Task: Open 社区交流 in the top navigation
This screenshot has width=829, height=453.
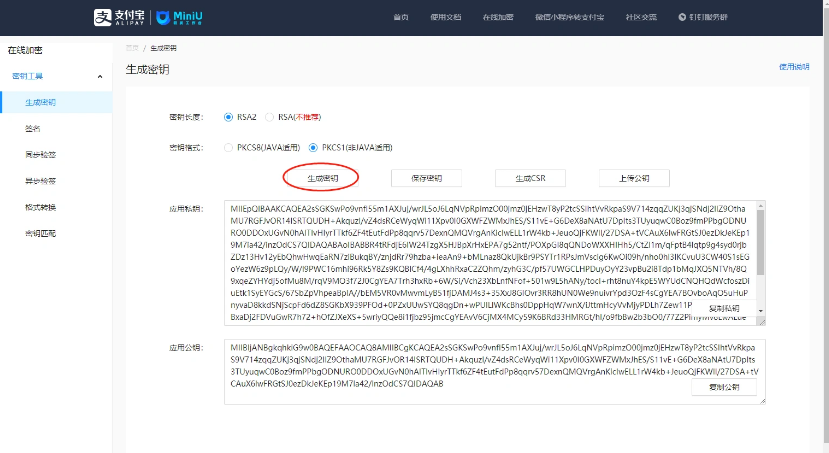Action: tap(641, 17)
